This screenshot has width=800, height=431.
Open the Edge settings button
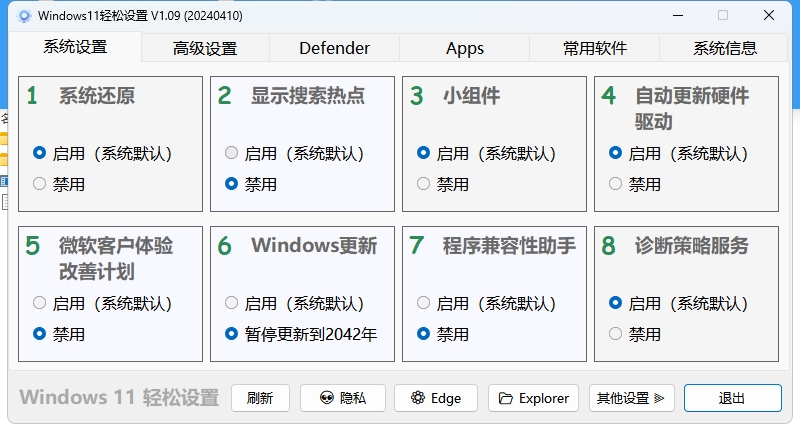click(436, 398)
